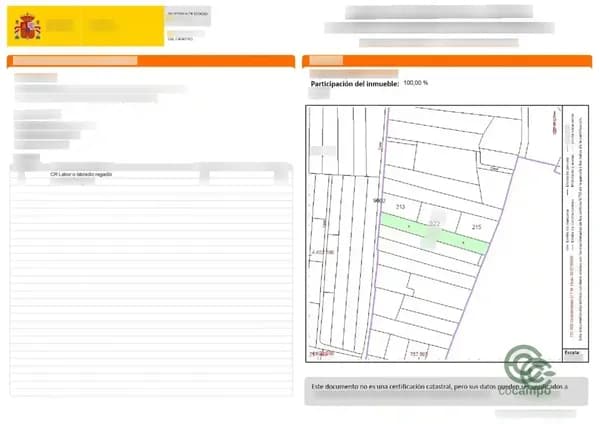This screenshot has height=424, width=600.
Task: Click the cocampo watermark logo
Action: click(x=530, y=372)
